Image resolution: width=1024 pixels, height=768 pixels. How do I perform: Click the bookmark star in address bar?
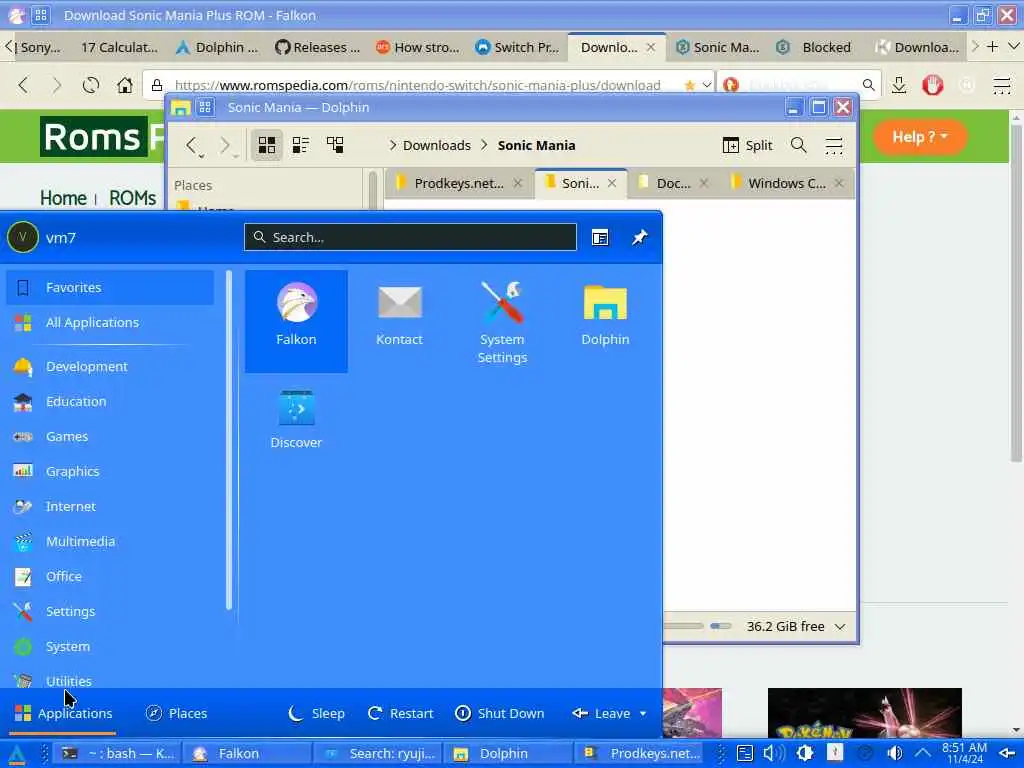click(690, 85)
